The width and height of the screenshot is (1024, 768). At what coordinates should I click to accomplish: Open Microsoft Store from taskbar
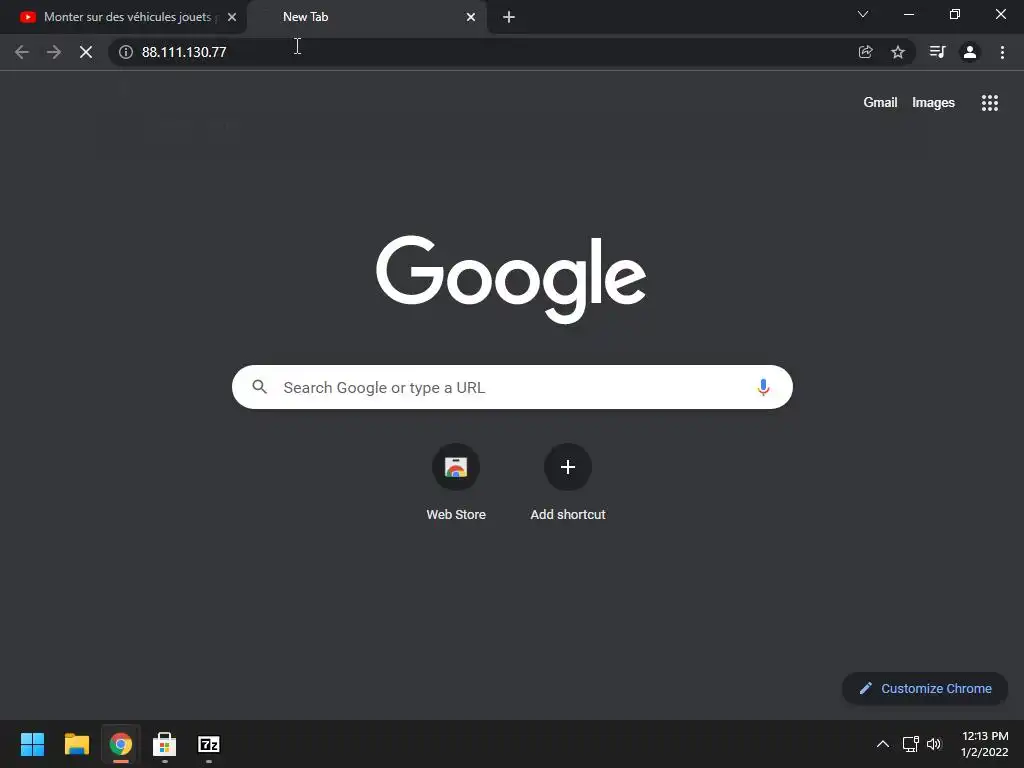165,744
